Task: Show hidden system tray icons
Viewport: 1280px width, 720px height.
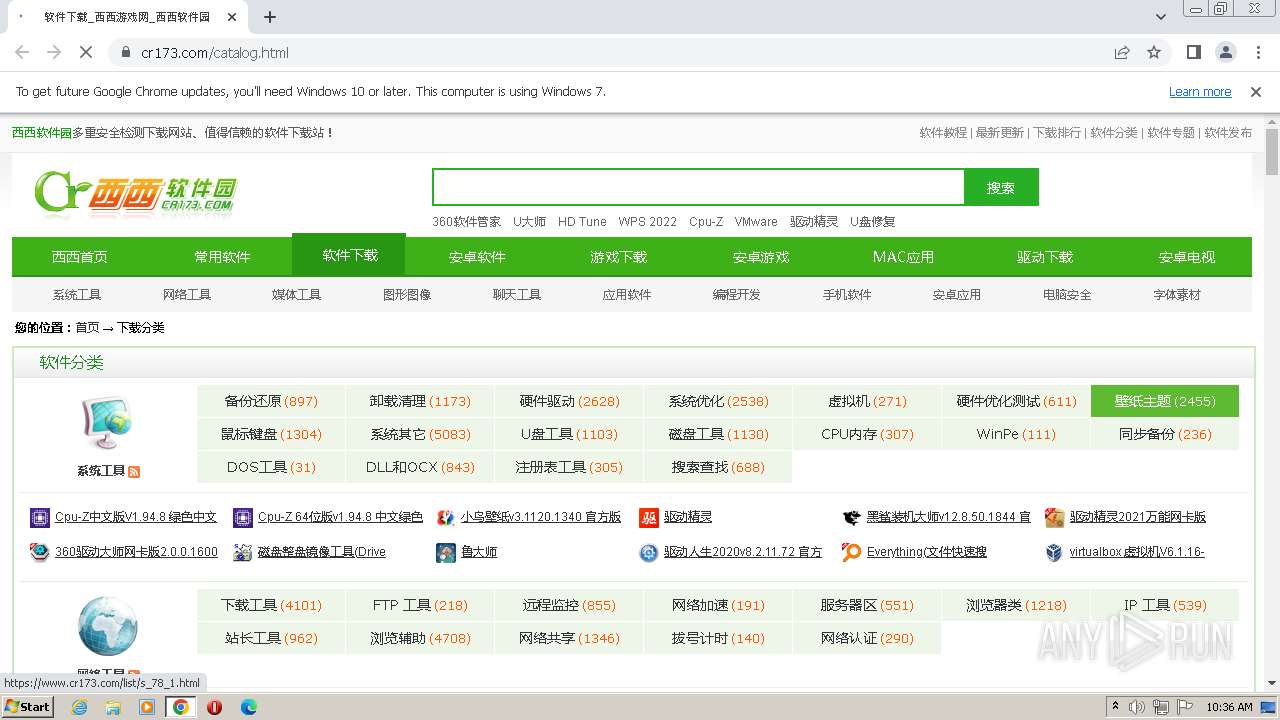Action: 1115,707
